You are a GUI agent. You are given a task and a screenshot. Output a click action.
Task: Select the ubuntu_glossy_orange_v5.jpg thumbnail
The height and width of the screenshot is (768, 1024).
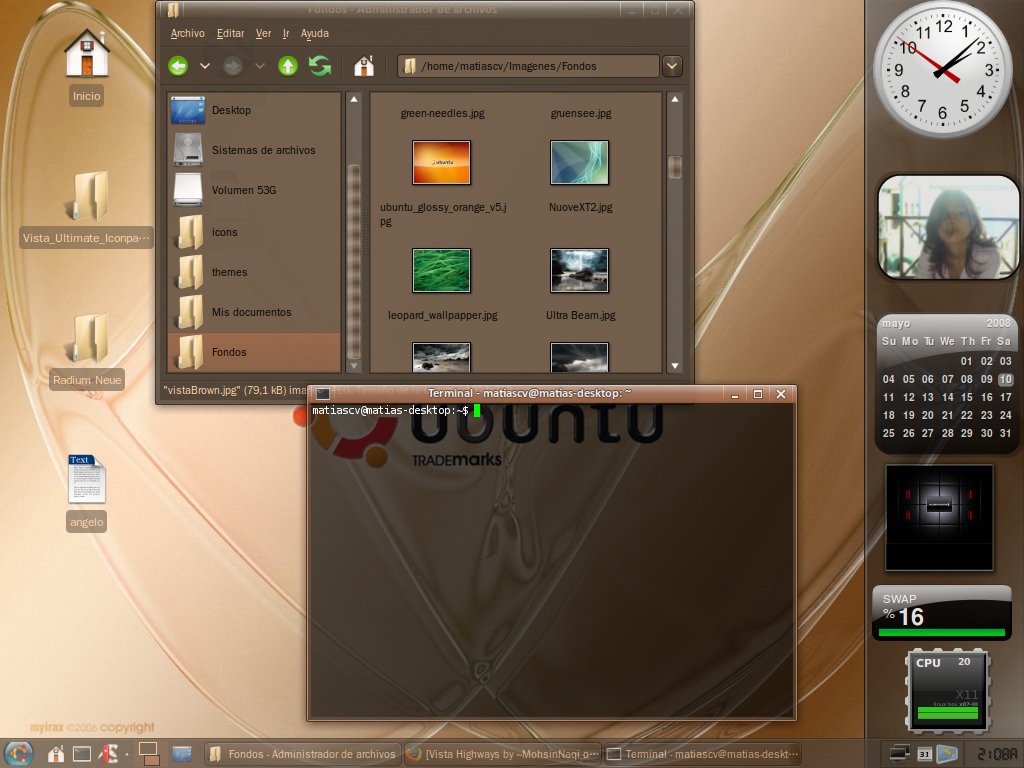pos(441,163)
